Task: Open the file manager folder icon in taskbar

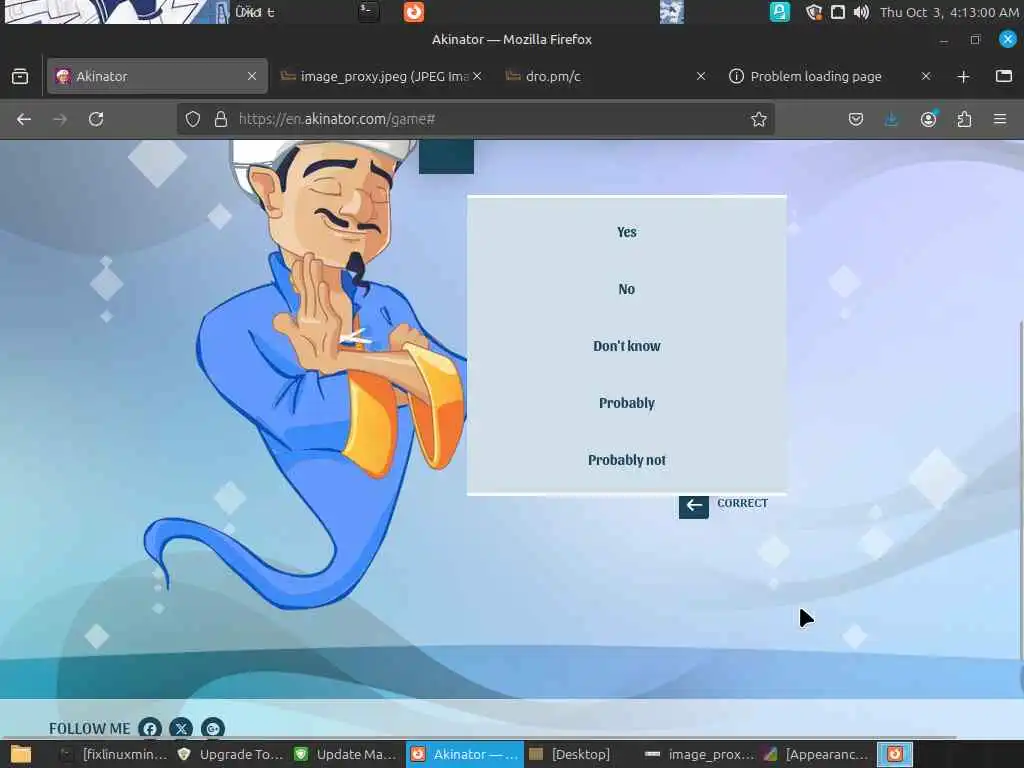Action: [x=20, y=754]
